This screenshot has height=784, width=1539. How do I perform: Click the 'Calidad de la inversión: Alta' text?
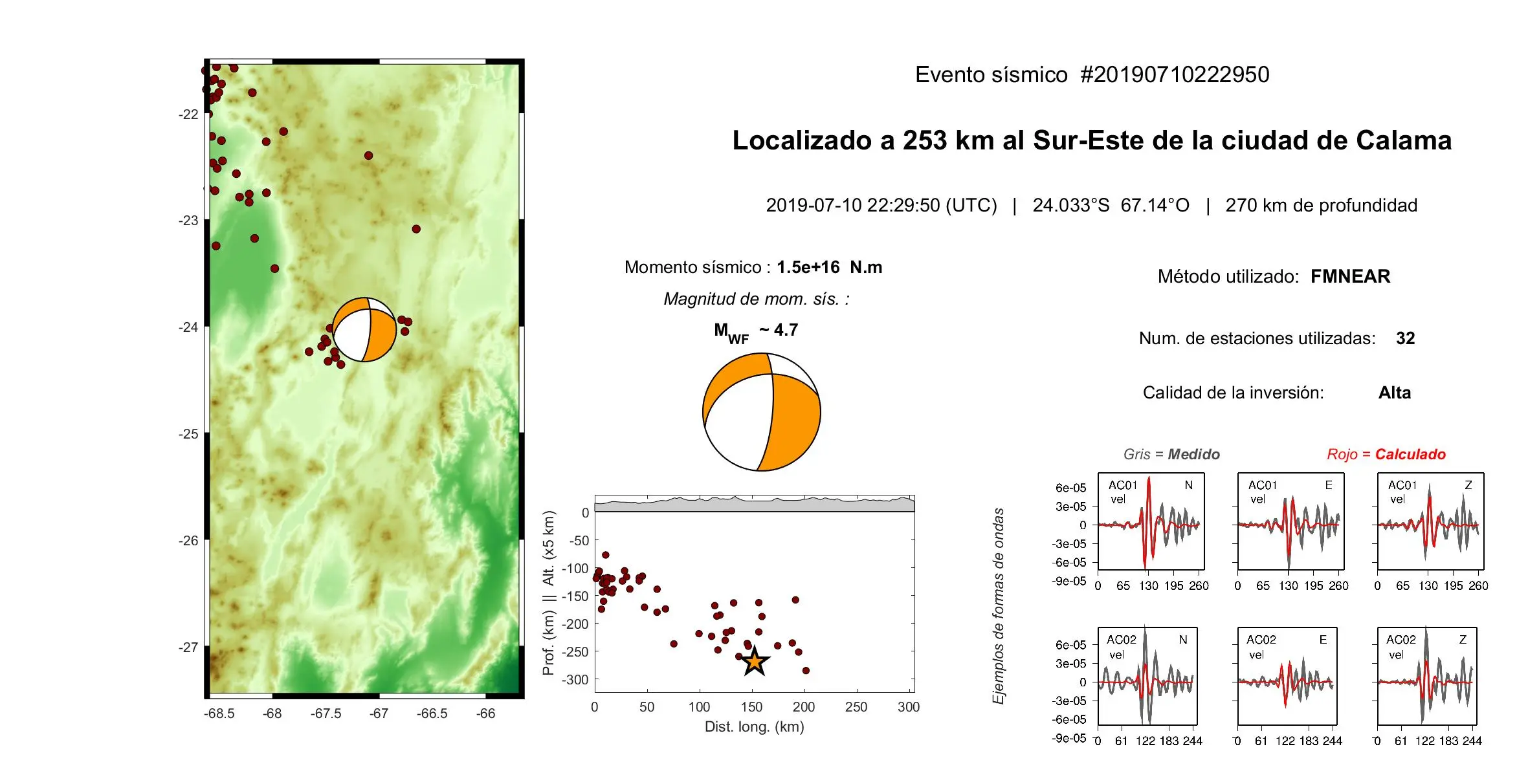[1277, 393]
